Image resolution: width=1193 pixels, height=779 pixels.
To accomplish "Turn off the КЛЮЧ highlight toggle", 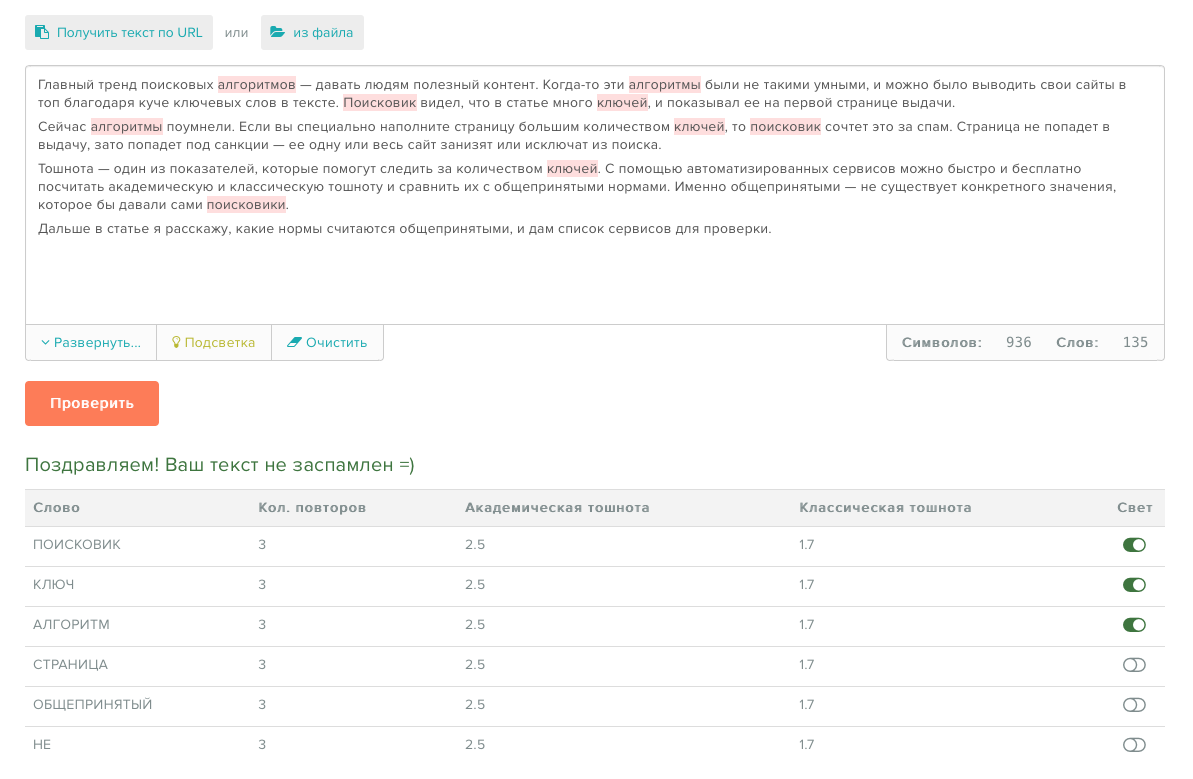I will [1134, 585].
